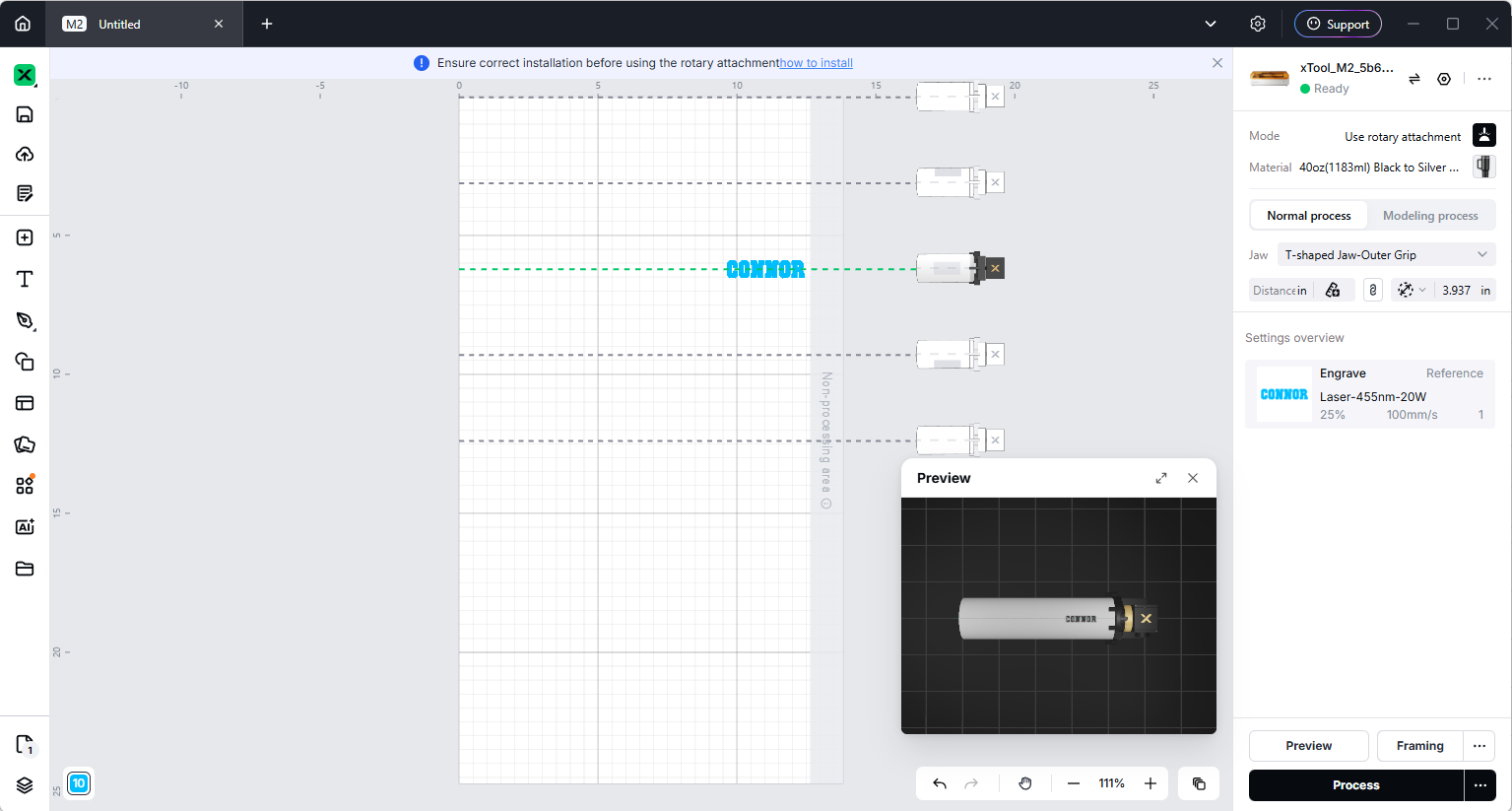The width and height of the screenshot is (1512, 811).
Task: Click the Preview button
Action: click(x=1308, y=746)
